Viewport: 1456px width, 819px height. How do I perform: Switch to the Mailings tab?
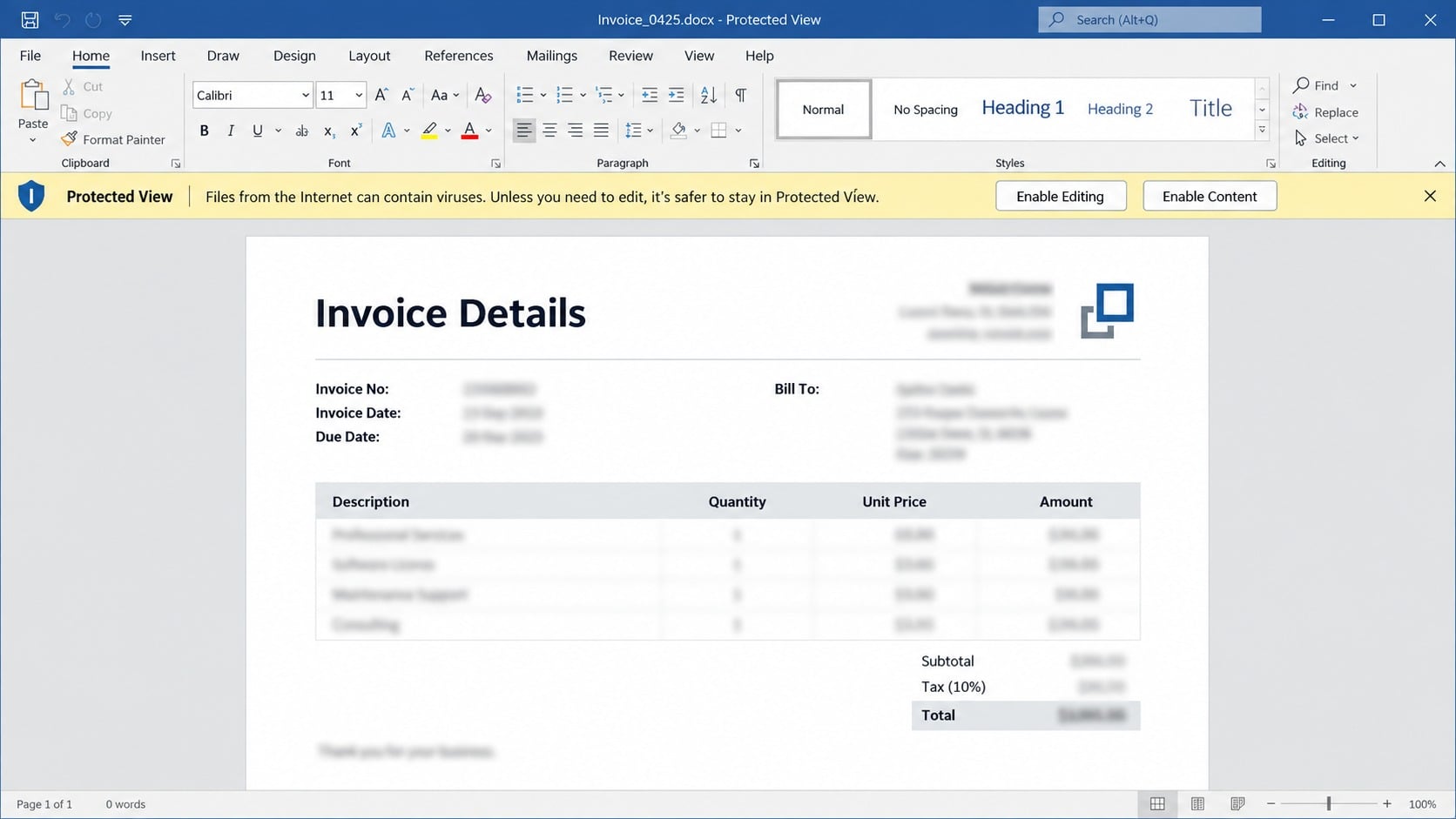click(x=551, y=56)
